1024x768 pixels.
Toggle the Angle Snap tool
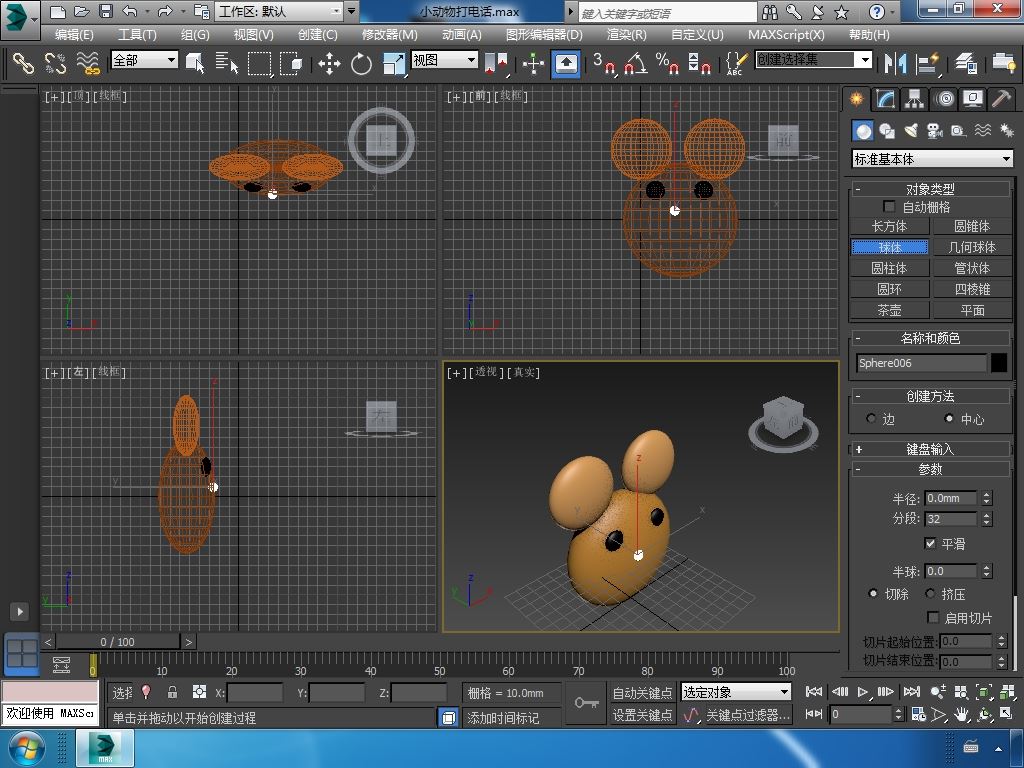tap(635, 63)
